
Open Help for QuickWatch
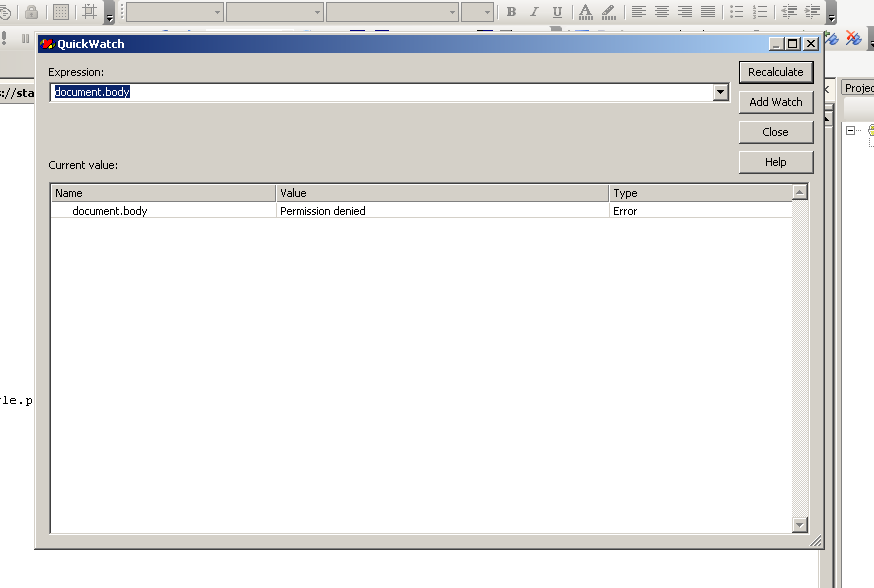(x=776, y=162)
